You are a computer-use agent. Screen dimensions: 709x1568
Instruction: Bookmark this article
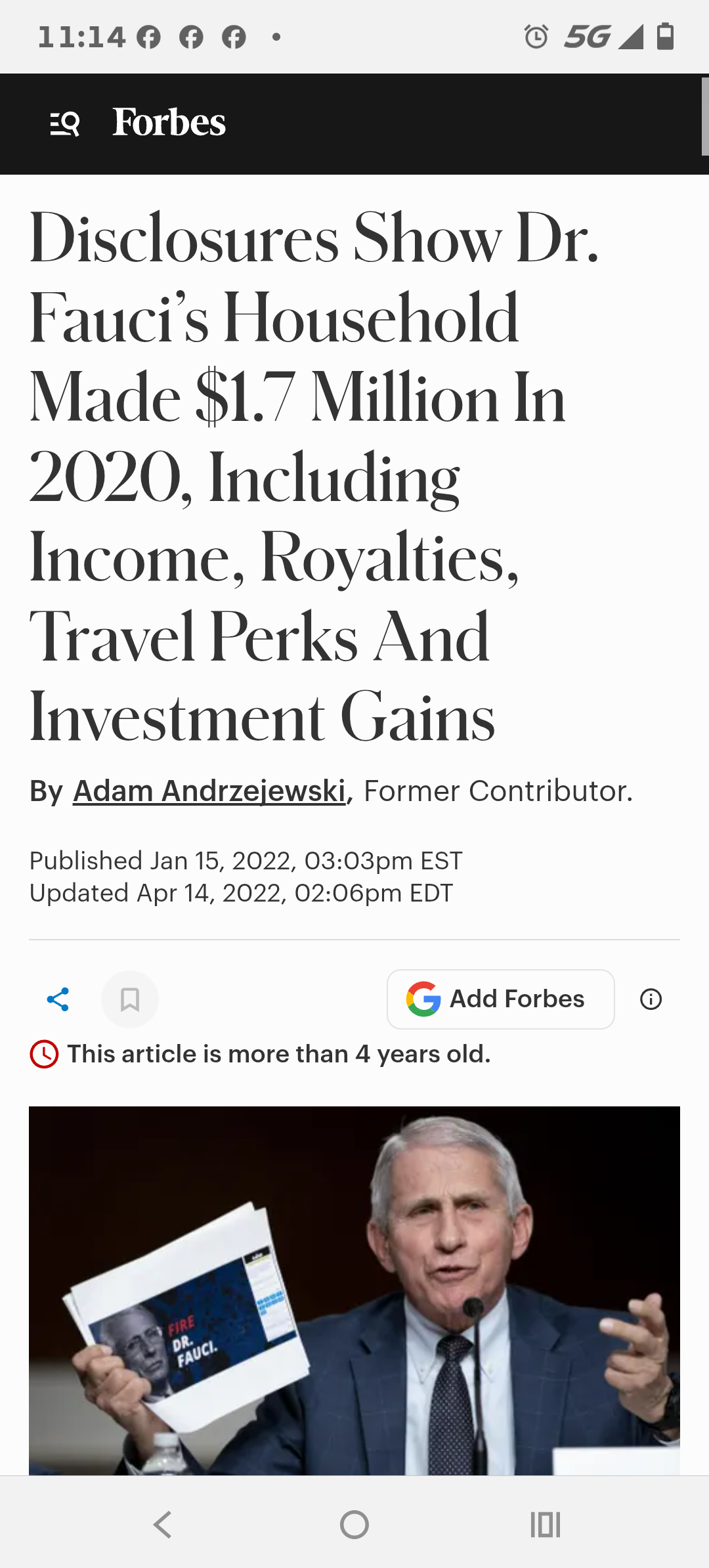point(130,999)
